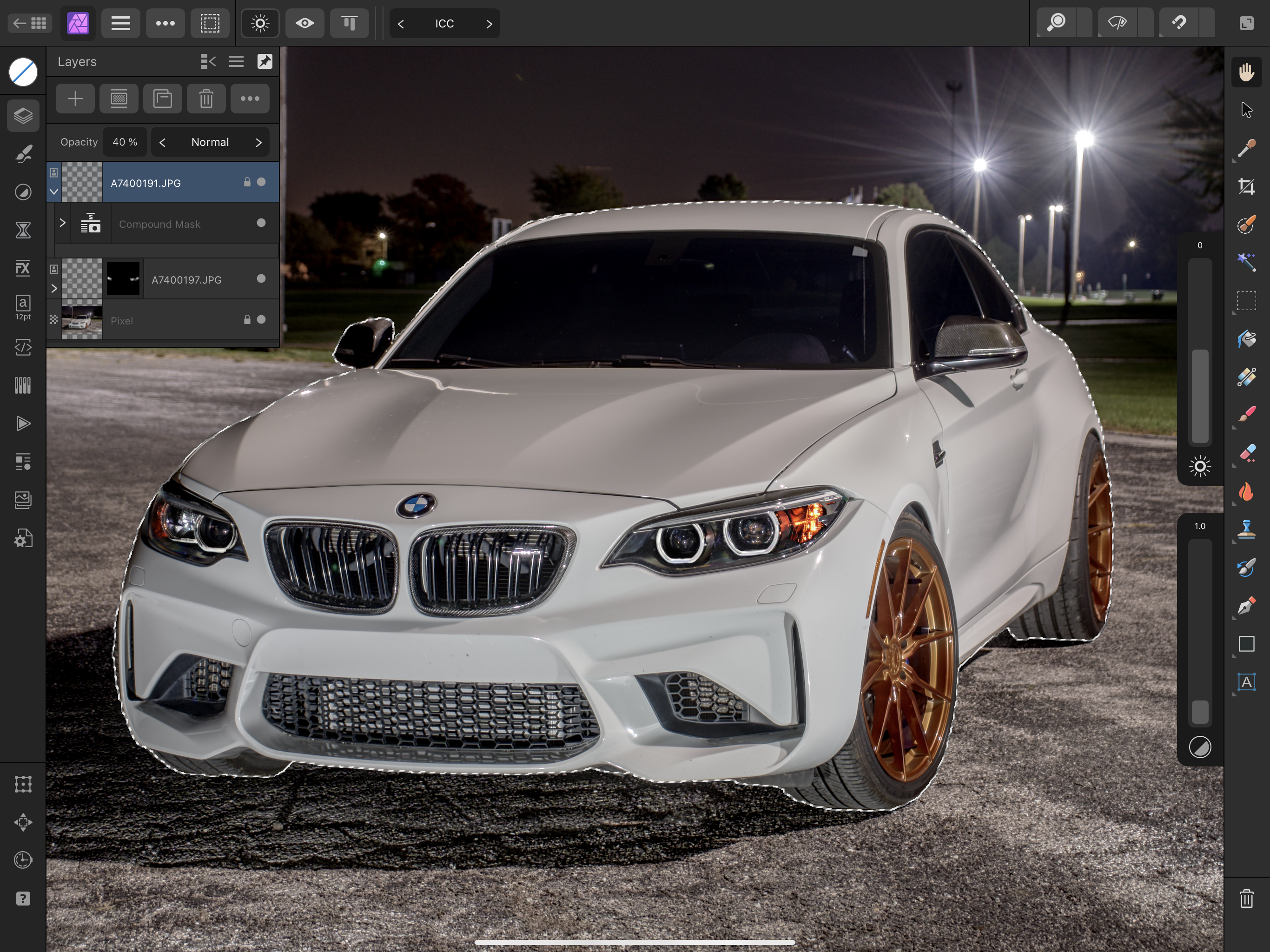The height and width of the screenshot is (952, 1270).
Task: Open the History clock studio
Action: 23,860
